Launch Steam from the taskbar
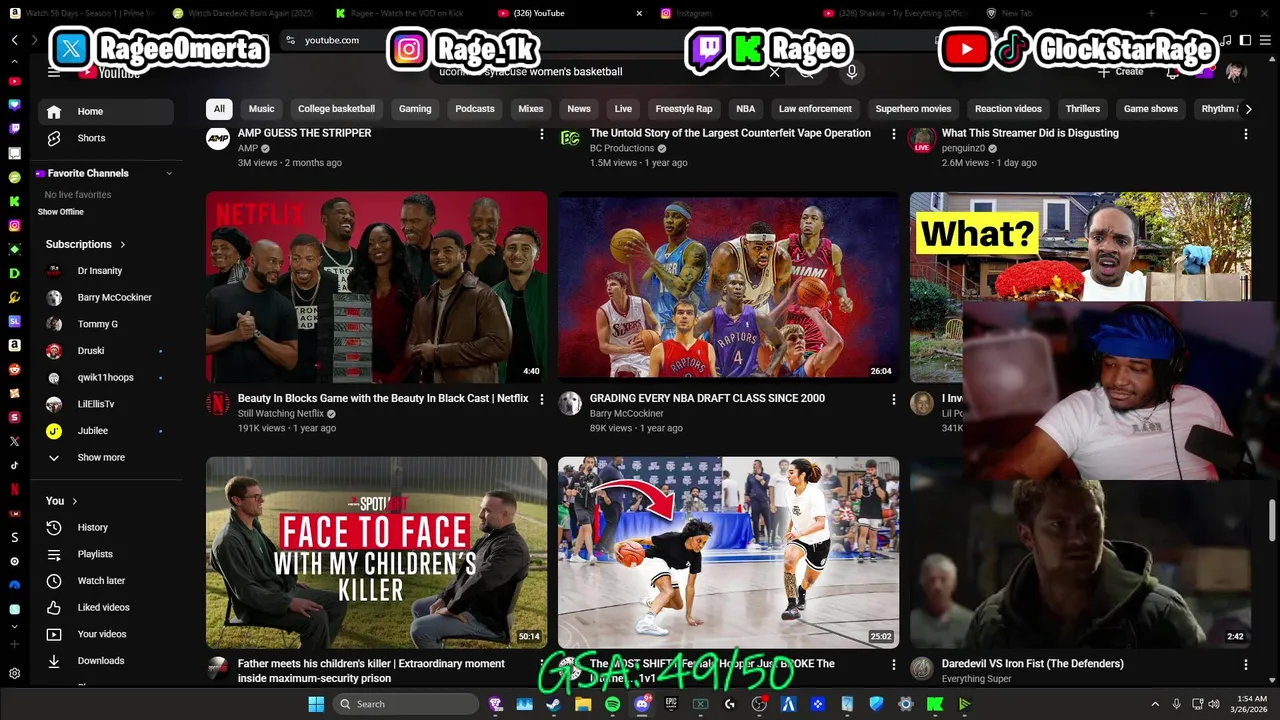The width and height of the screenshot is (1280, 720). [553, 704]
